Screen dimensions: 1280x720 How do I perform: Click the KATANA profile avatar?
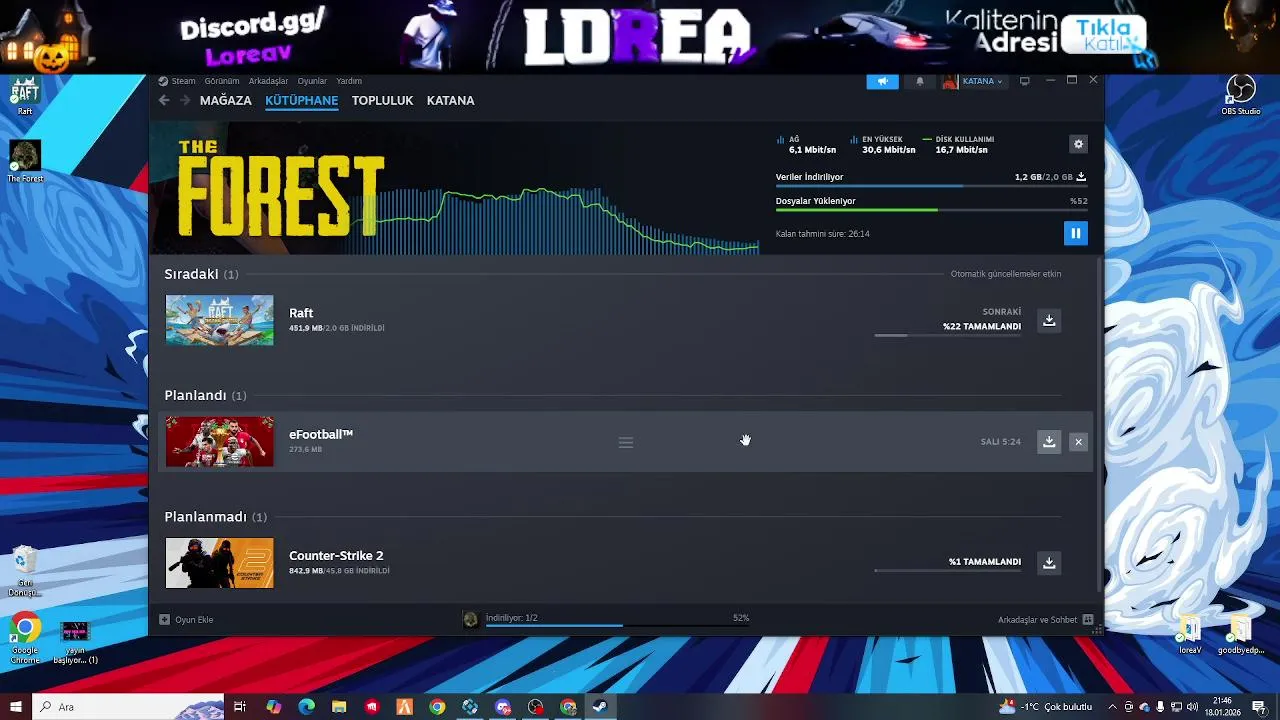click(x=950, y=81)
